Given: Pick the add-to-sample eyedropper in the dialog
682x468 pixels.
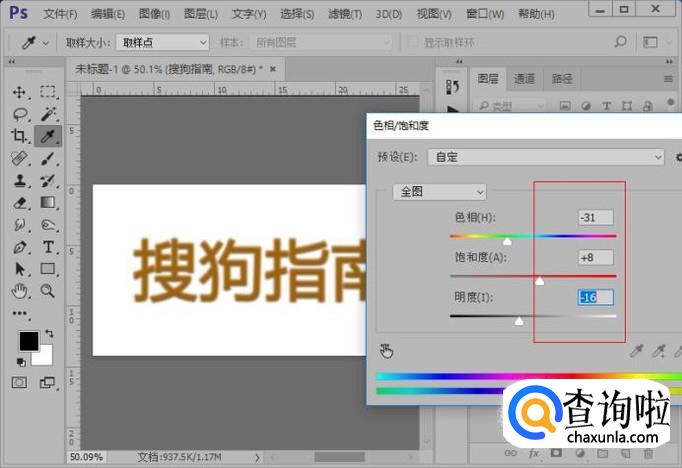Looking at the screenshot, I should [x=659, y=351].
